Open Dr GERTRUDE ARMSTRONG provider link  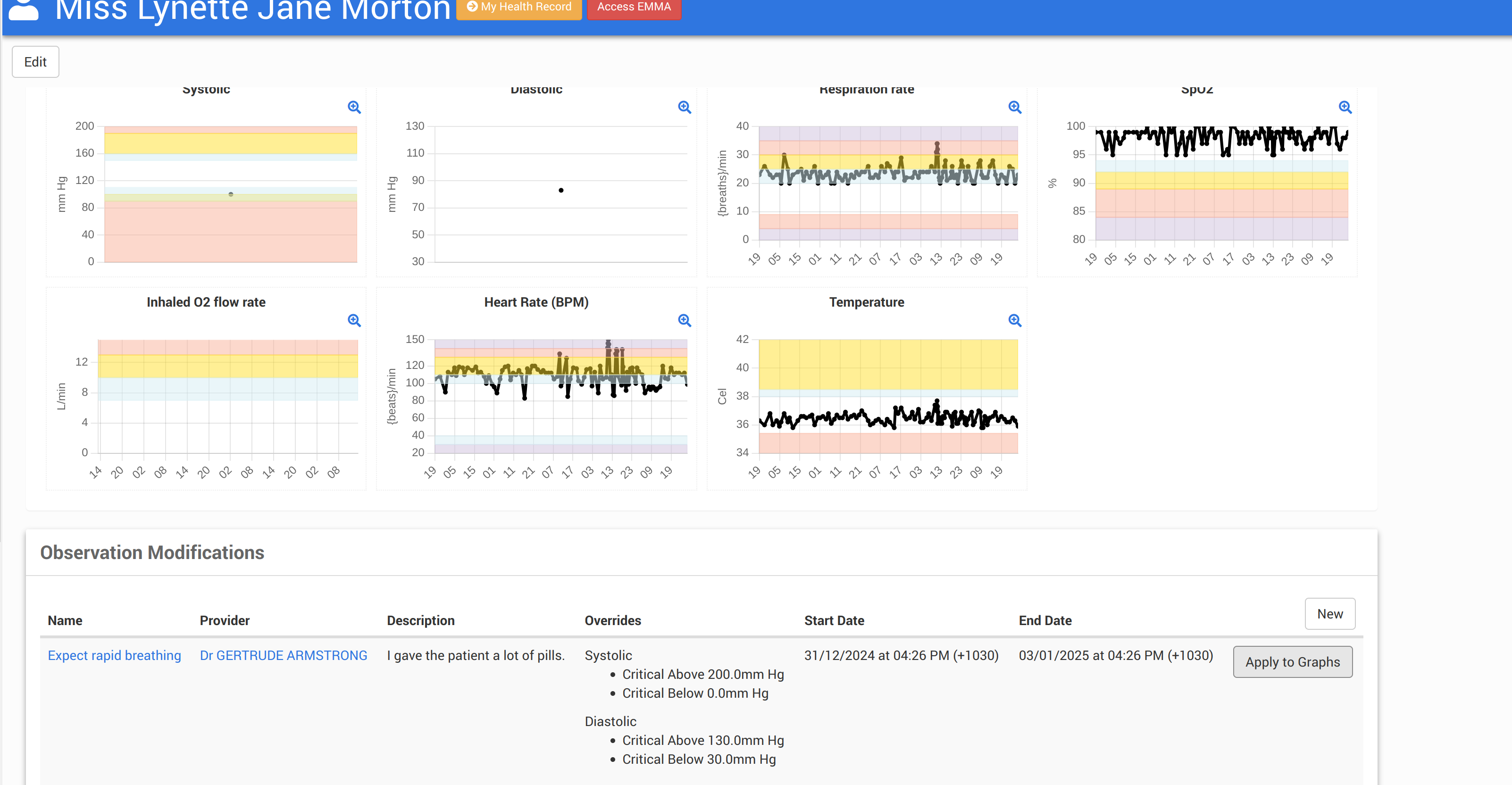tap(284, 655)
